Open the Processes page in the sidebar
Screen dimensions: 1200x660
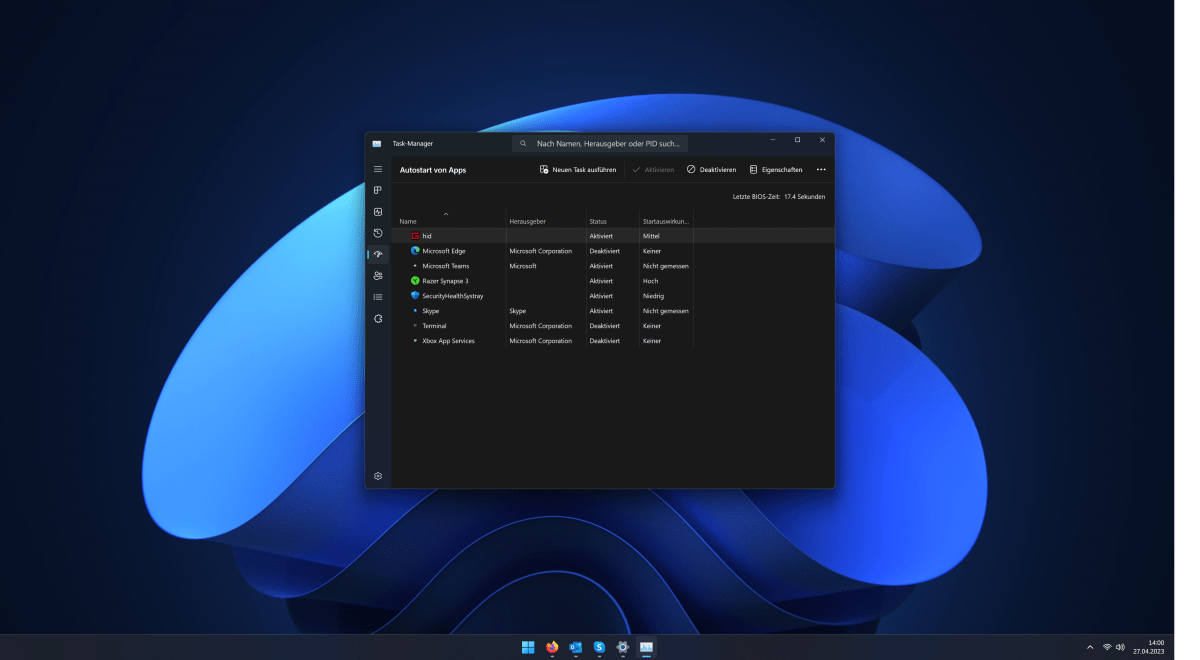[378, 190]
